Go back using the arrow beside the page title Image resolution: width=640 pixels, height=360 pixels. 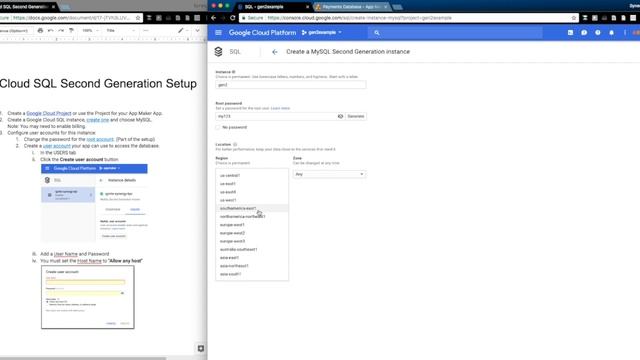tap(275, 52)
